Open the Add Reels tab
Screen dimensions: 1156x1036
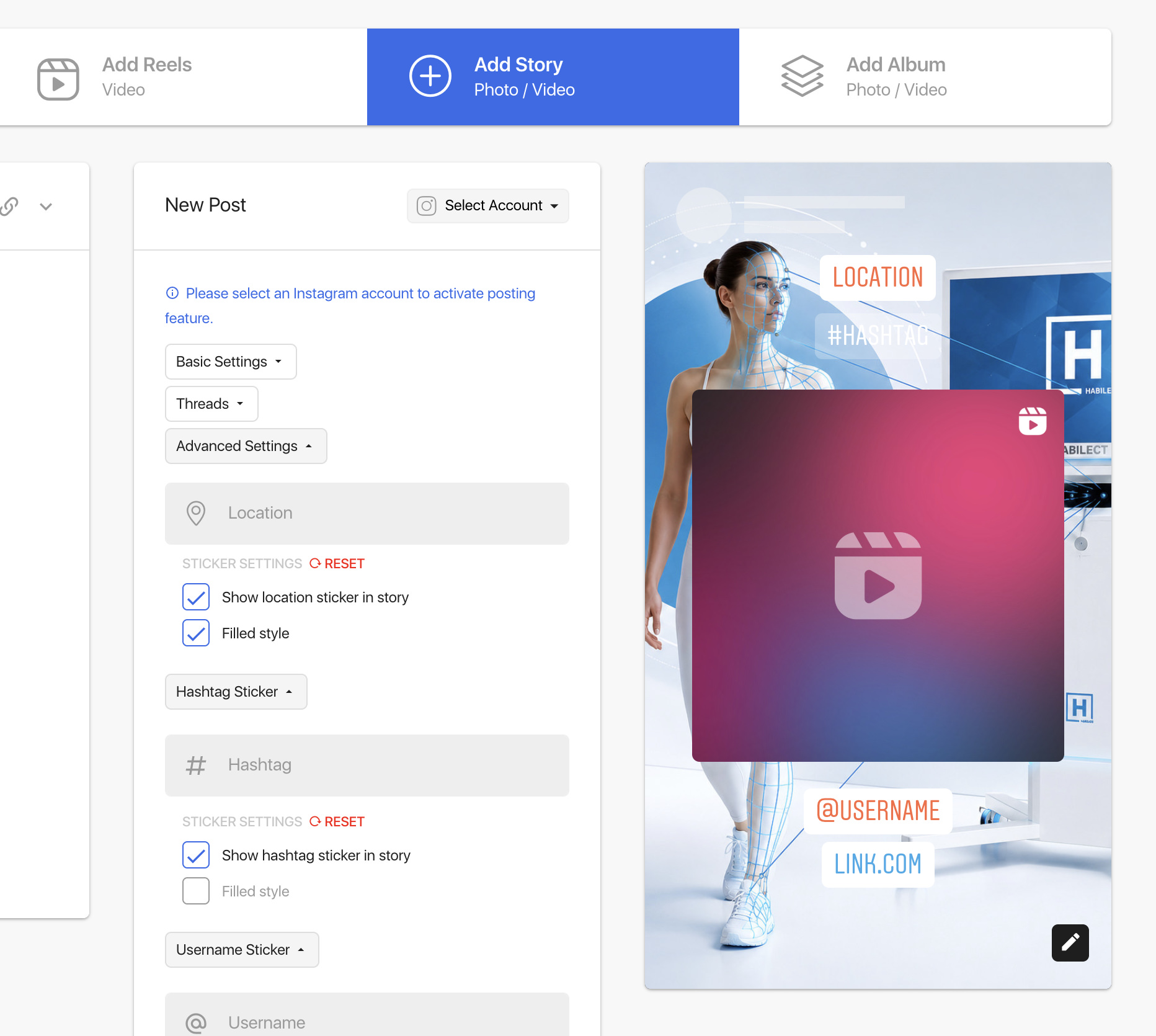pyautogui.click(x=184, y=77)
